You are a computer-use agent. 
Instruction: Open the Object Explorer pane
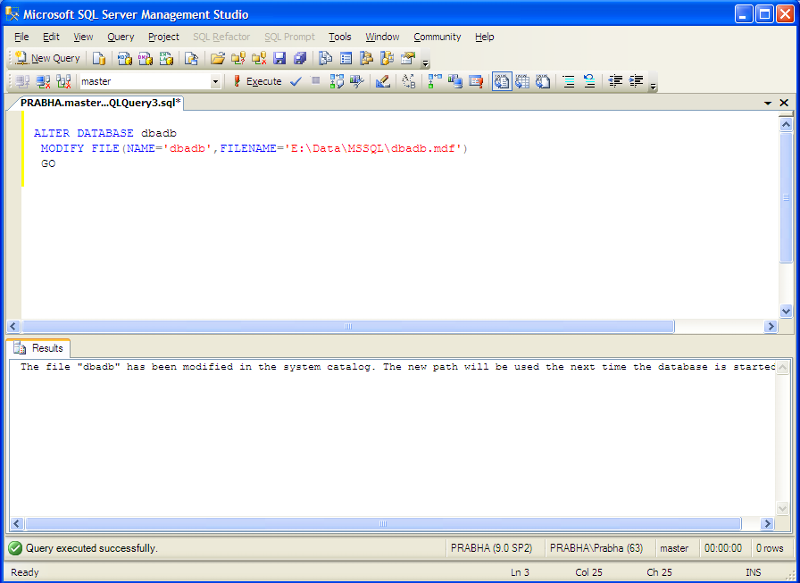[366, 58]
